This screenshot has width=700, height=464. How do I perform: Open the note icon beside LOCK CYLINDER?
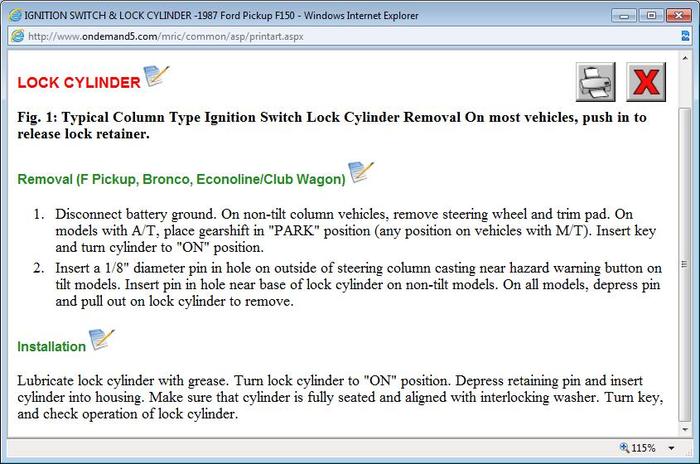(156, 76)
